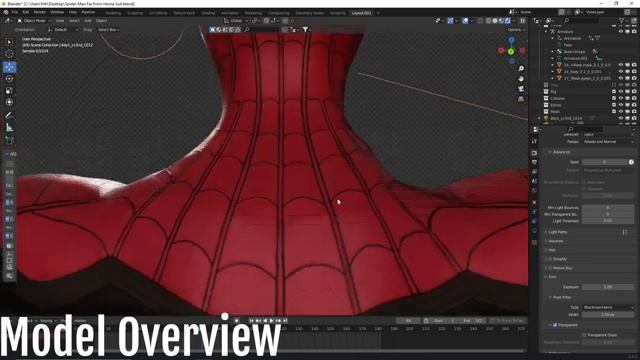
Task: Enable the Transparent Glass checkbox
Action: tap(584, 335)
